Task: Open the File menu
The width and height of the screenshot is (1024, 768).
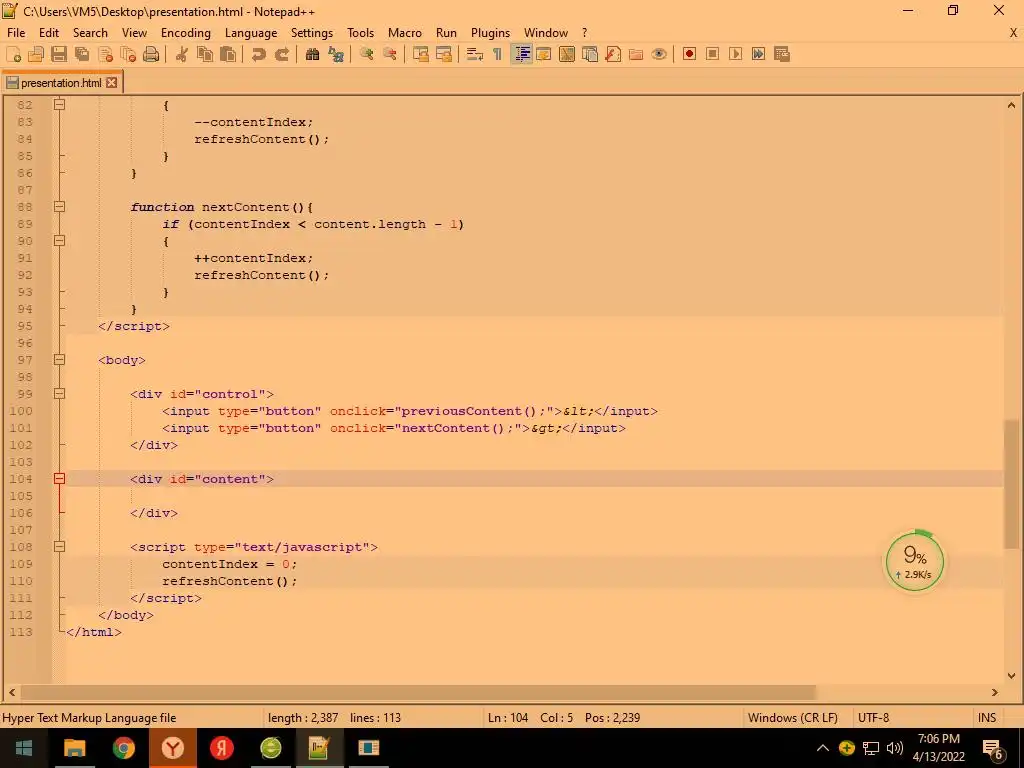Action: (16, 33)
